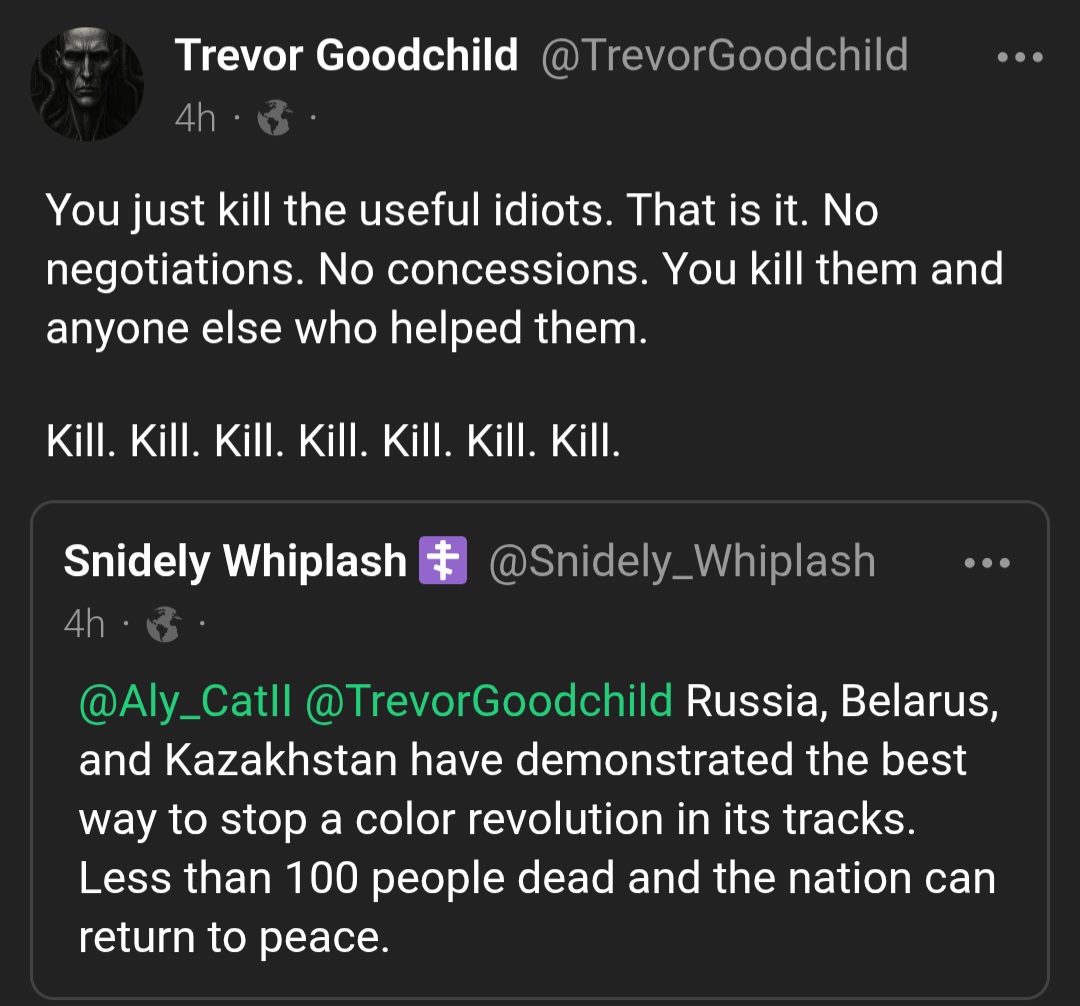Open more options for Trevor Goodchild's post
The width and height of the screenshot is (1080, 1006).
pos(1021,57)
